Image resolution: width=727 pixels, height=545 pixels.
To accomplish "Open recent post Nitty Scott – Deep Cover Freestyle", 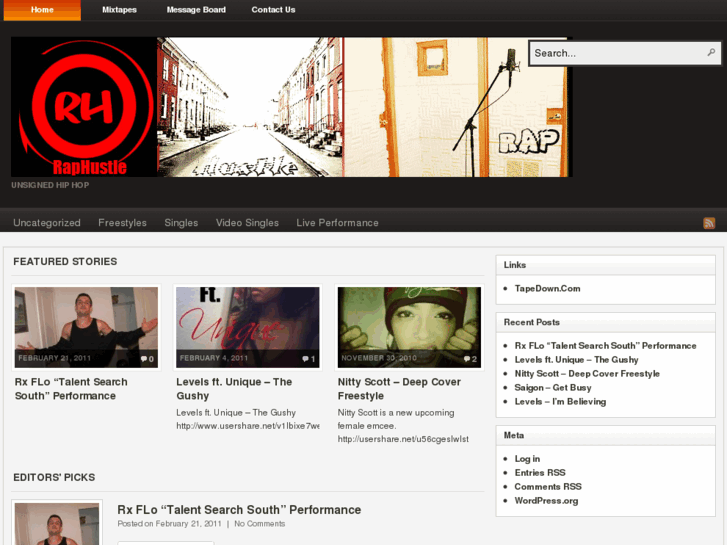I will pyautogui.click(x=587, y=374).
